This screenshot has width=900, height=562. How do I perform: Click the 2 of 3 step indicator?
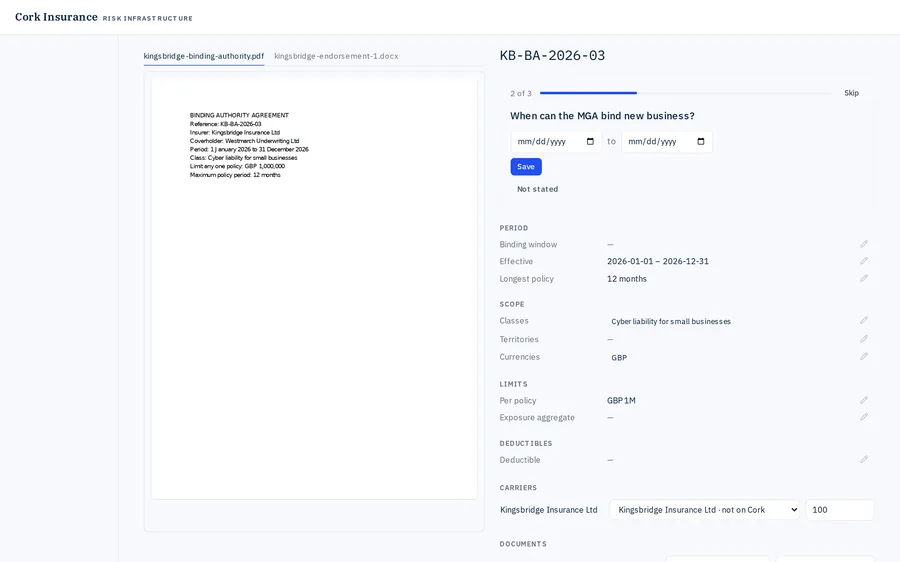point(521,94)
